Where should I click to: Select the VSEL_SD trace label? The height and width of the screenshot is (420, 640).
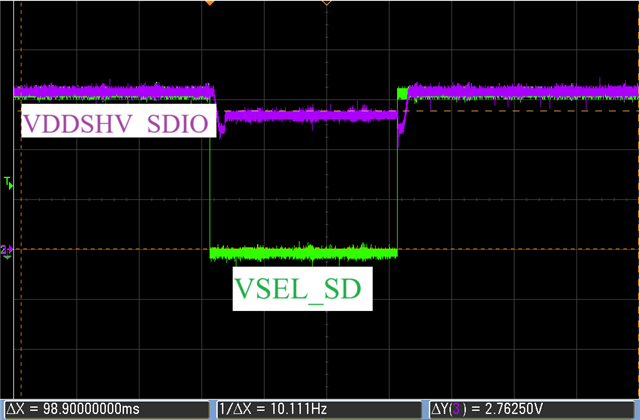click(x=302, y=289)
